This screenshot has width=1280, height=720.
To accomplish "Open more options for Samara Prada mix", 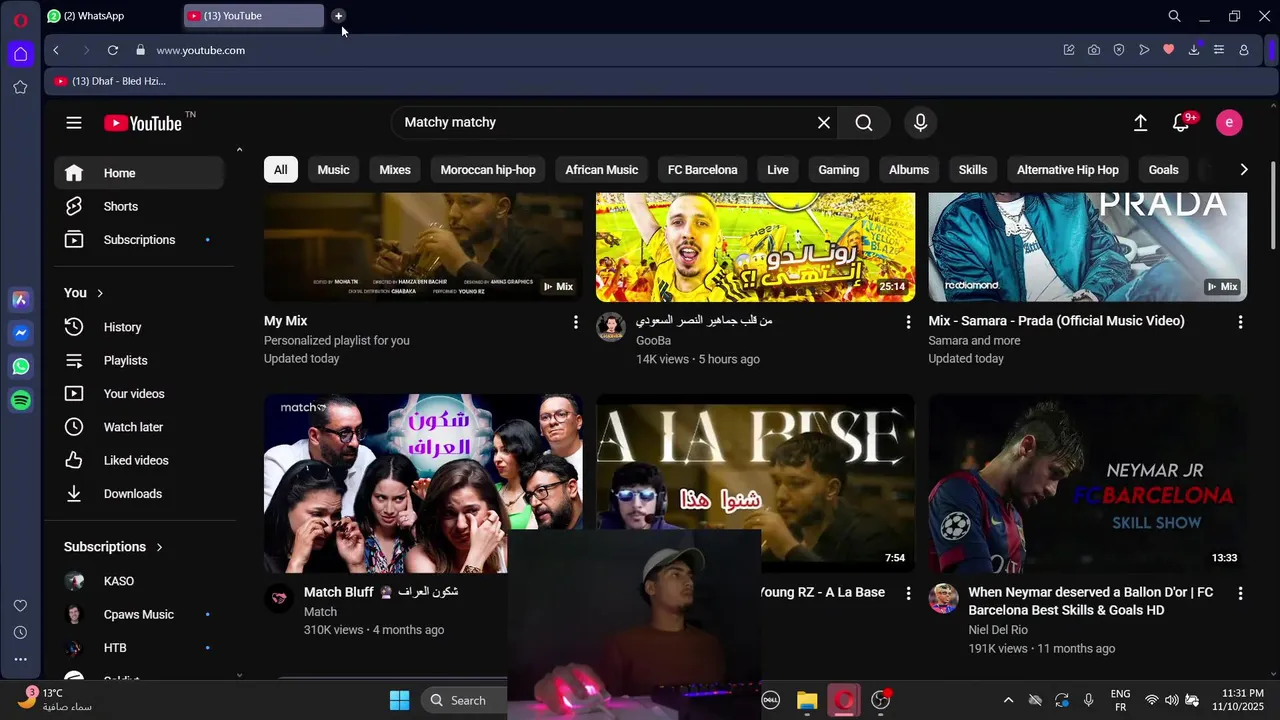I will tap(1240, 322).
